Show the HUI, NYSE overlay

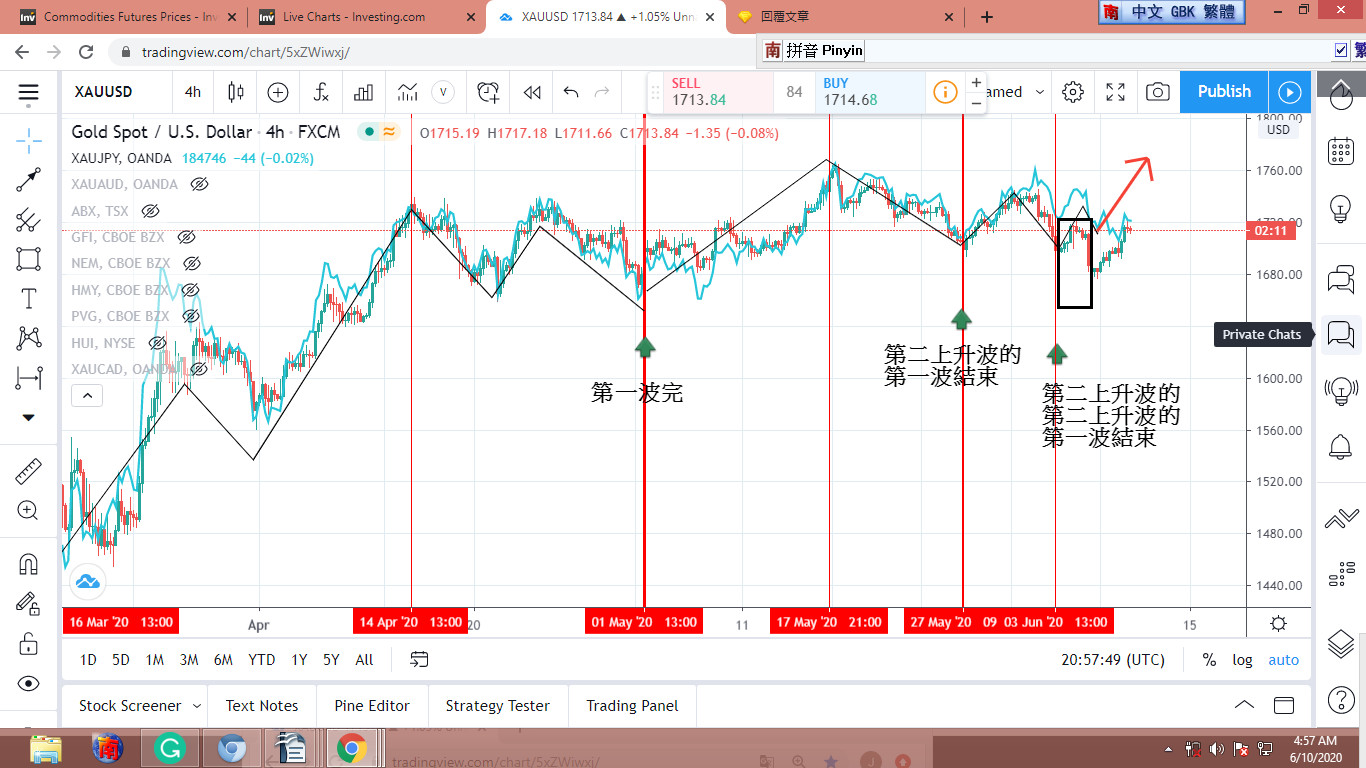pyautogui.click(x=156, y=343)
